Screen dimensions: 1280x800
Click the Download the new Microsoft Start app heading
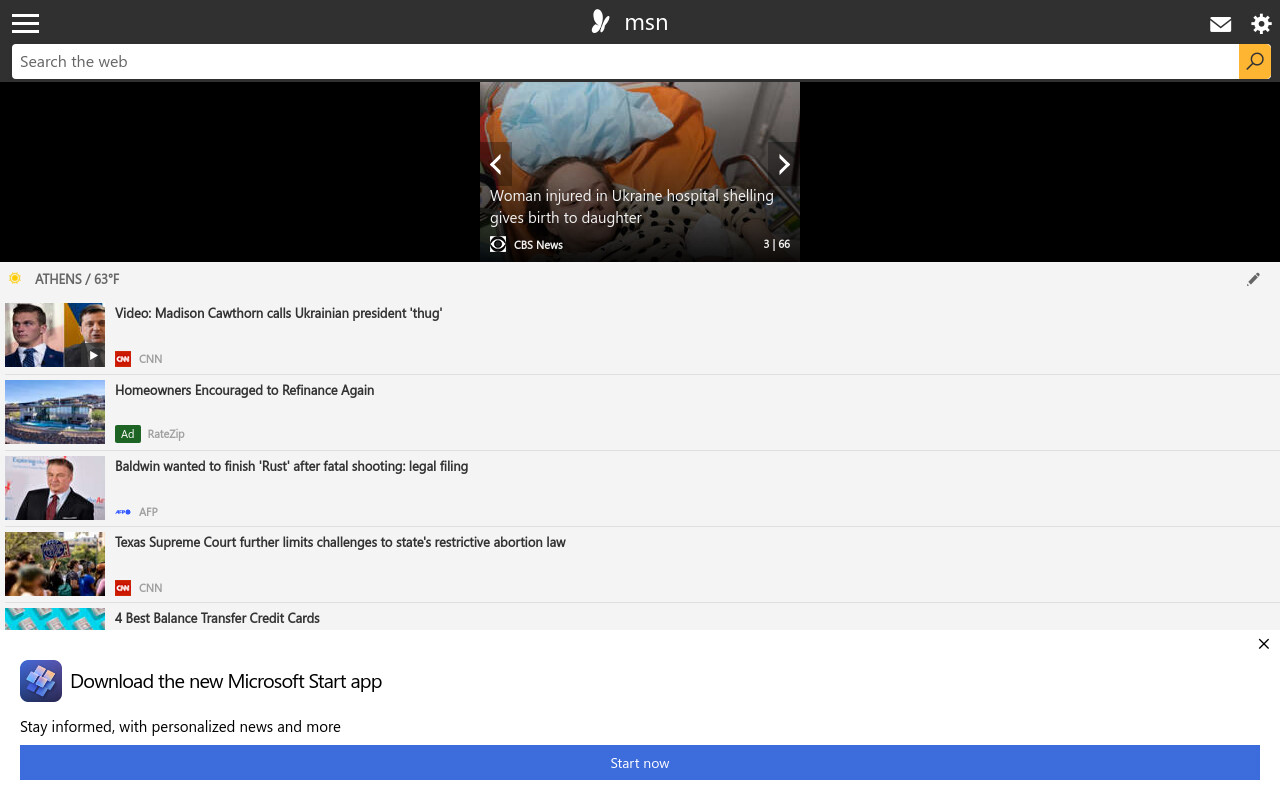coord(226,681)
